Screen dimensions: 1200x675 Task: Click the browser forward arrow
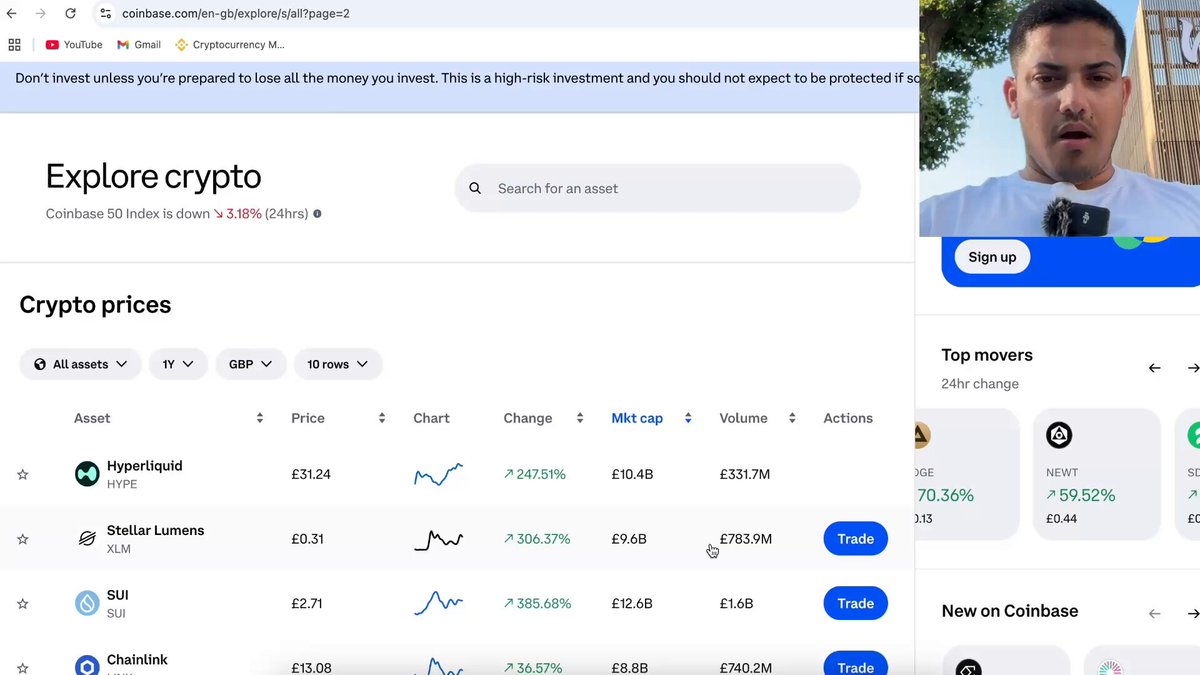[40, 14]
